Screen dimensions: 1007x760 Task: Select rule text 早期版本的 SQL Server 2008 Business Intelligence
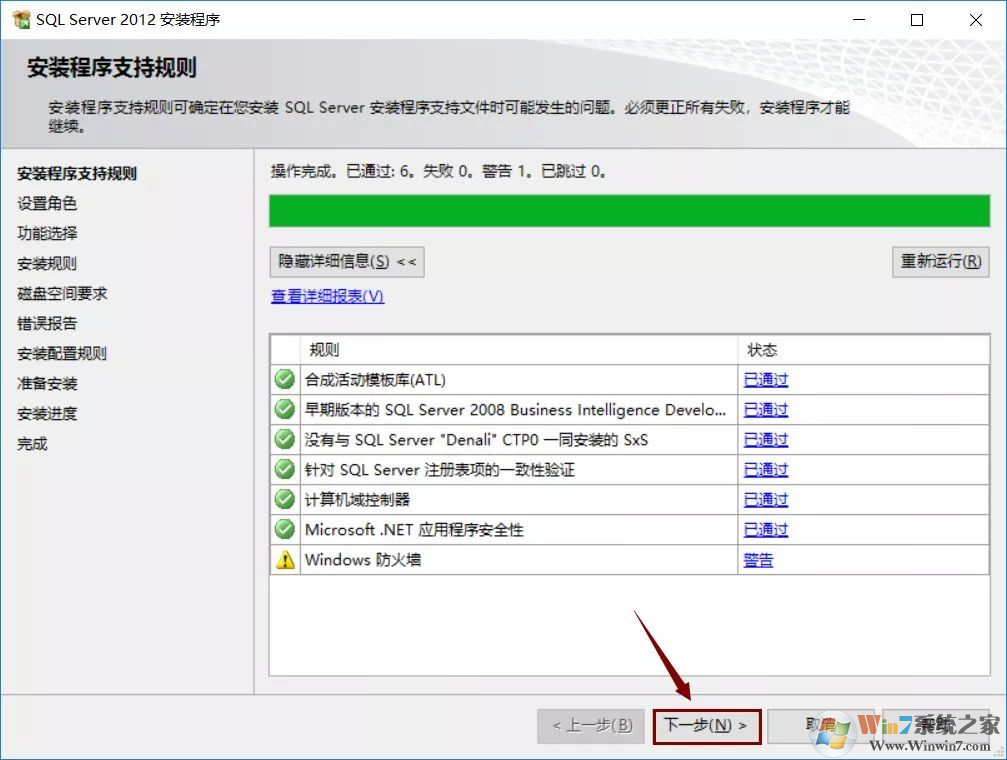pos(515,410)
